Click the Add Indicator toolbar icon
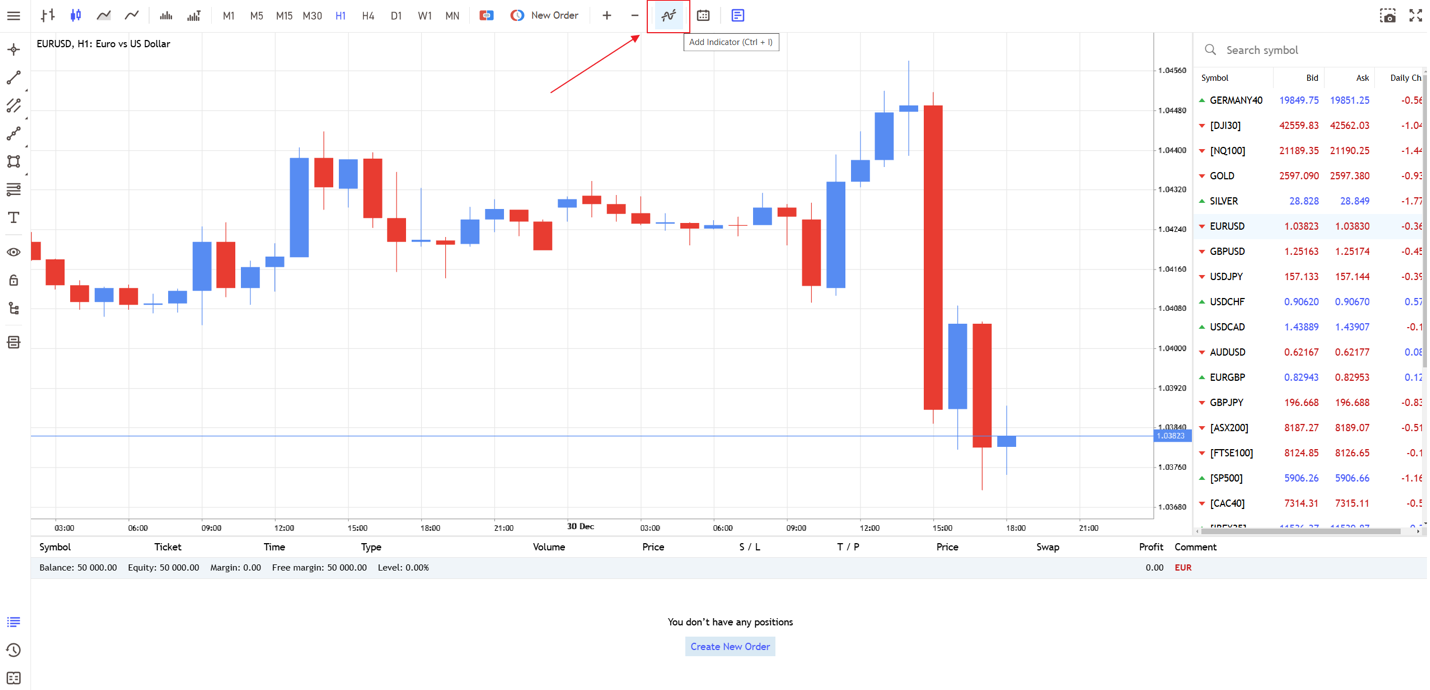This screenshot has width=1430, height=690. (x=668, y=16)
